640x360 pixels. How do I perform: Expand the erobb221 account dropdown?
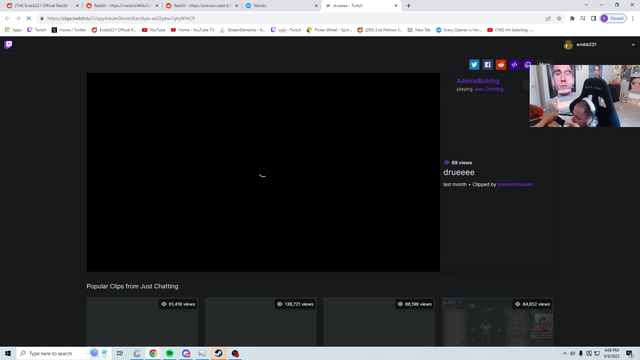click(633, 45)
